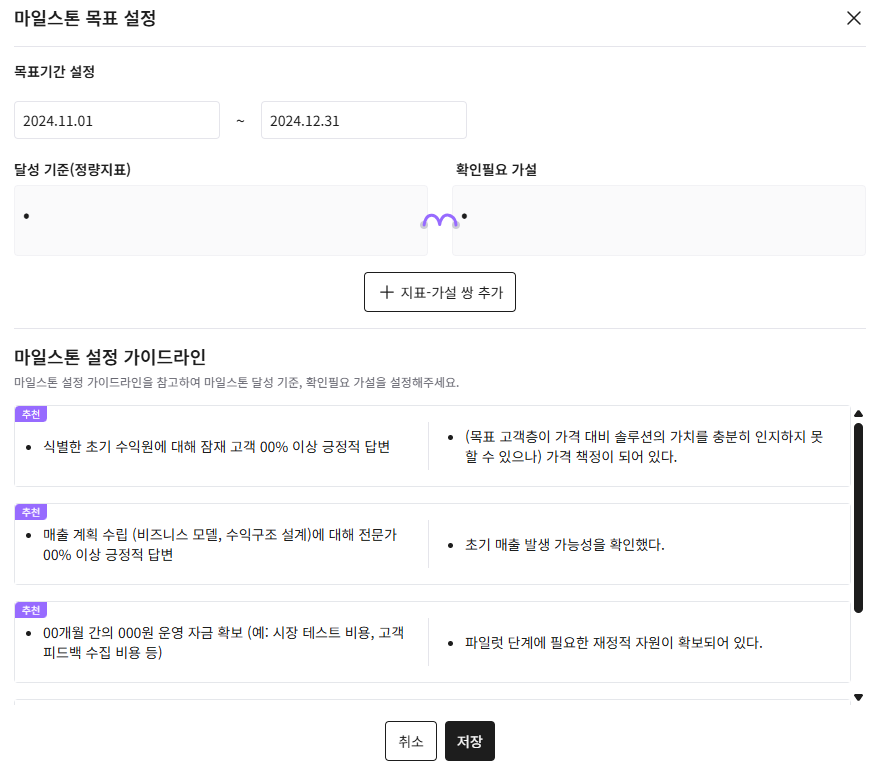Click the purple link icon between metric and hypothesis
Viewport: 873px width, 770px height.
point(440,221)
